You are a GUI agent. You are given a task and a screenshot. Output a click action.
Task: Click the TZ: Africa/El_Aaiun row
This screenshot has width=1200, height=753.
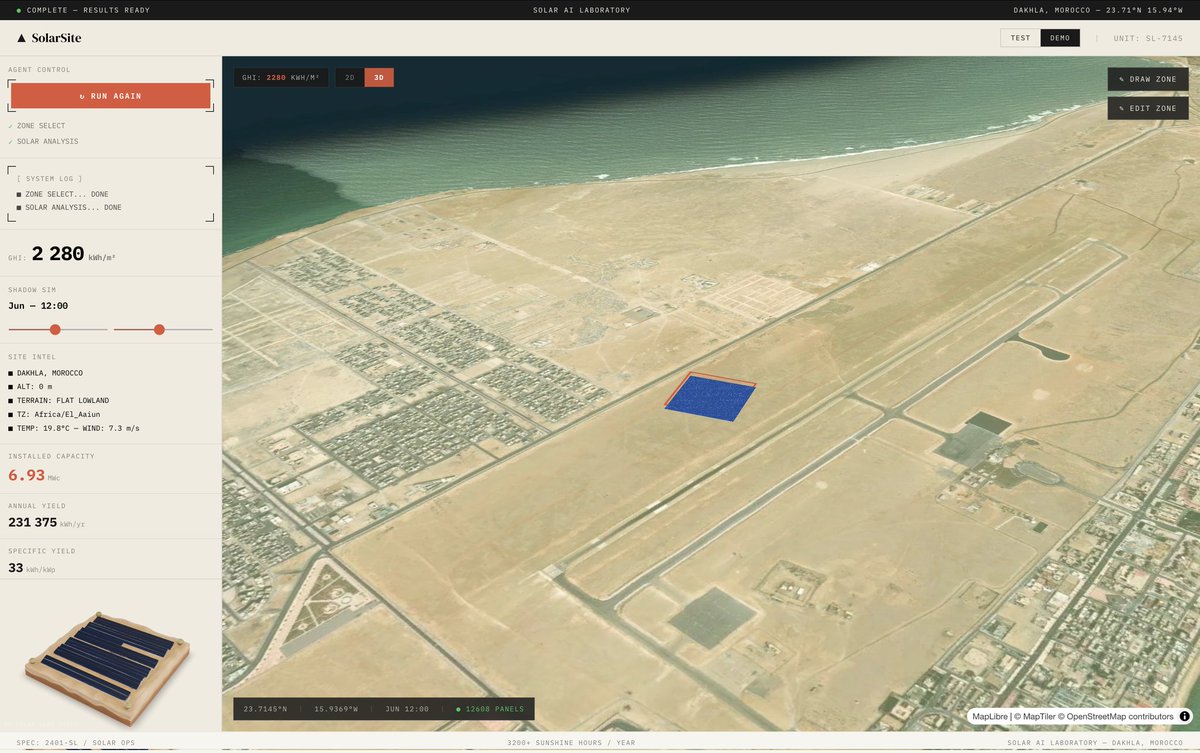click(x=55, y=414)
